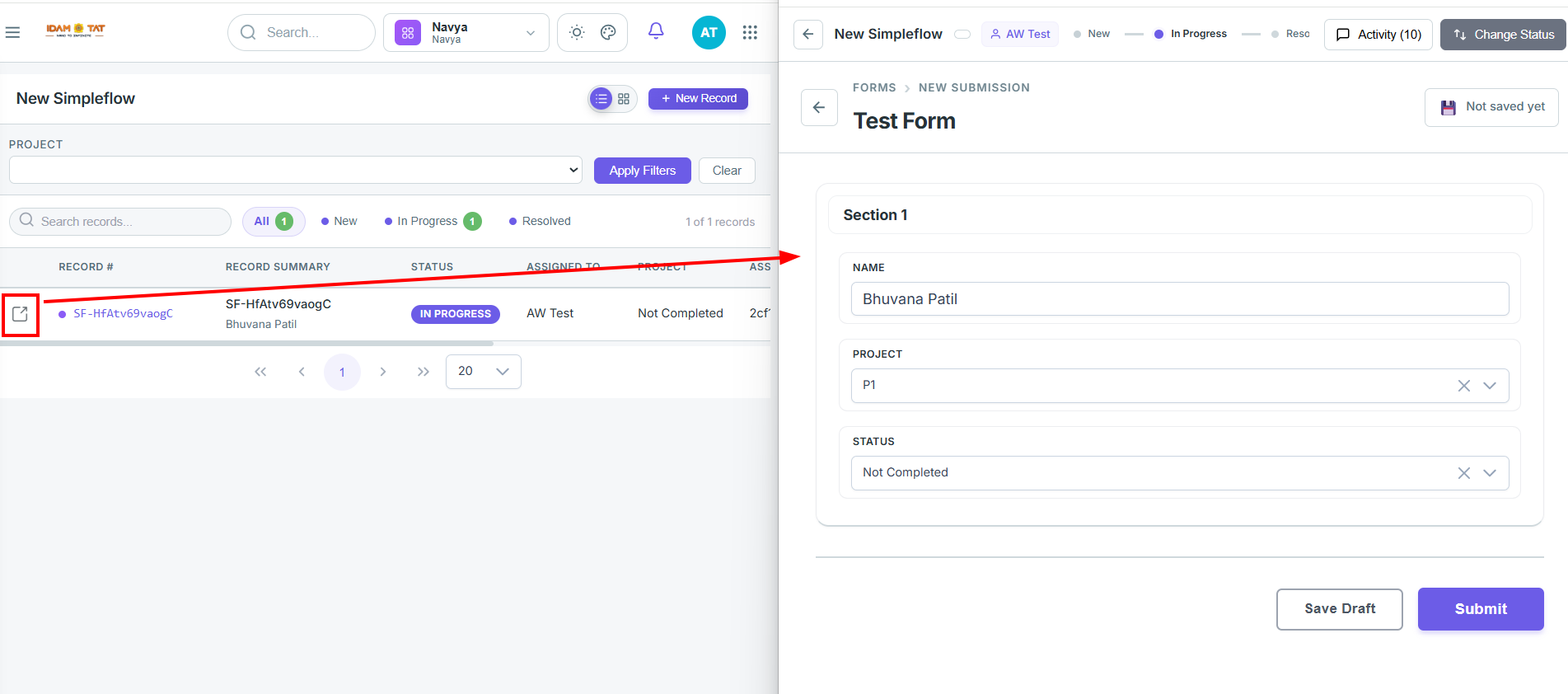Go to previous page of records
Screen dimensions: 1568x694
(x=302, y=372)
